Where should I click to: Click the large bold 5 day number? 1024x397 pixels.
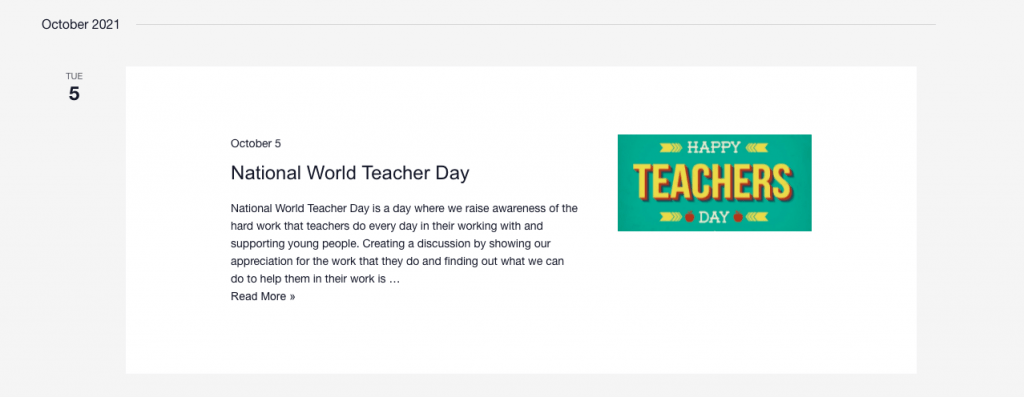tap(74, 94)
